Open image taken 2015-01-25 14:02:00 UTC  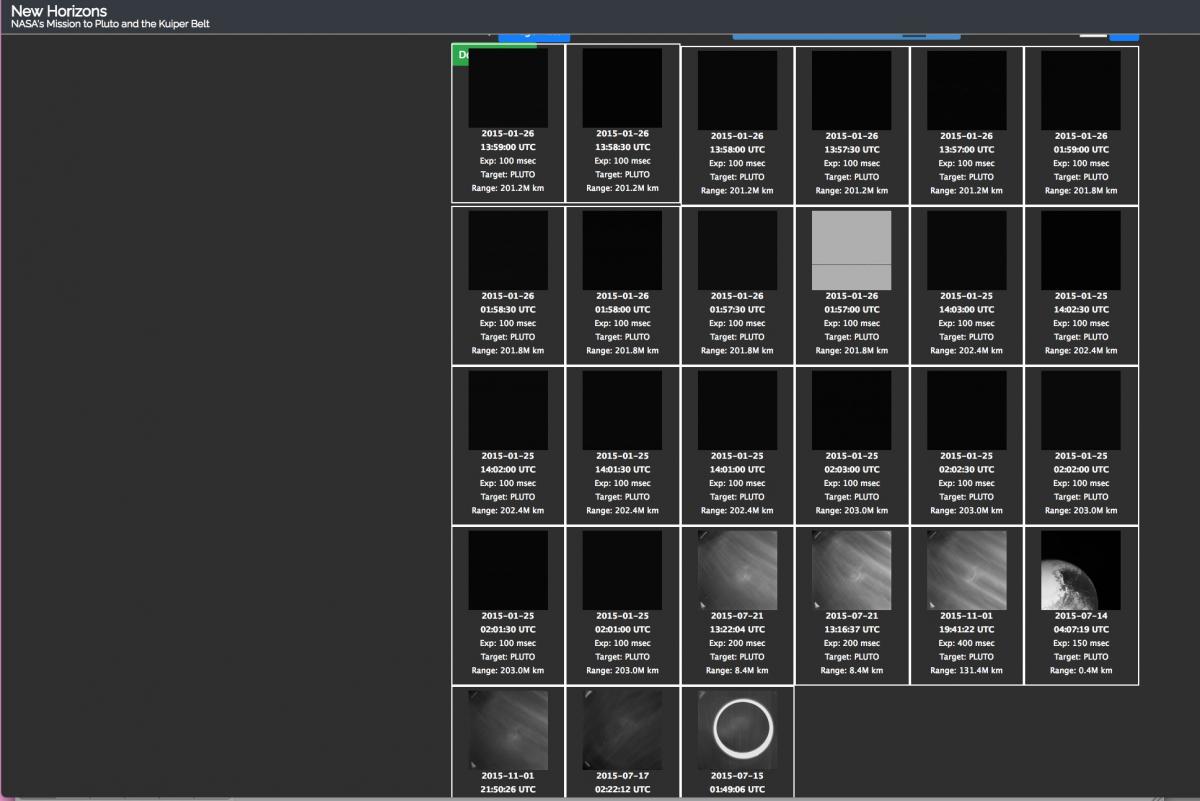[508, 411]
